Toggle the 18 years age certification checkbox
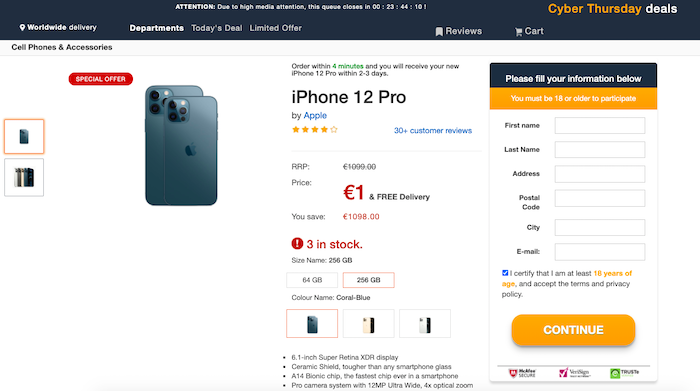700x391 pixels. (505, 273)
